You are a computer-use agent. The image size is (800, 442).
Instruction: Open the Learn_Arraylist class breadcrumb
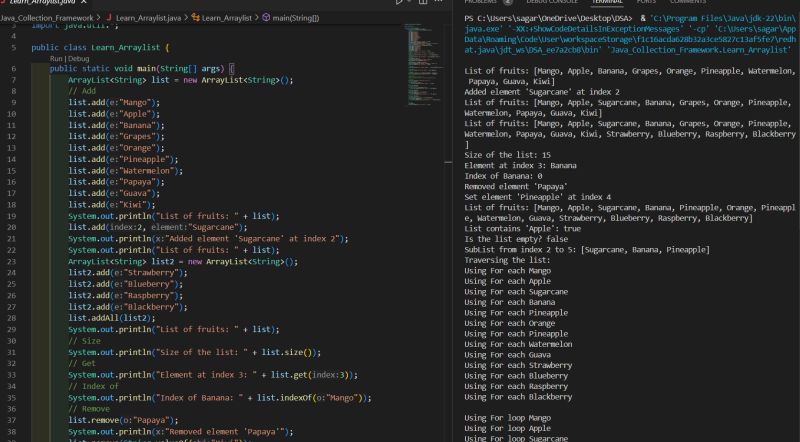227,18
